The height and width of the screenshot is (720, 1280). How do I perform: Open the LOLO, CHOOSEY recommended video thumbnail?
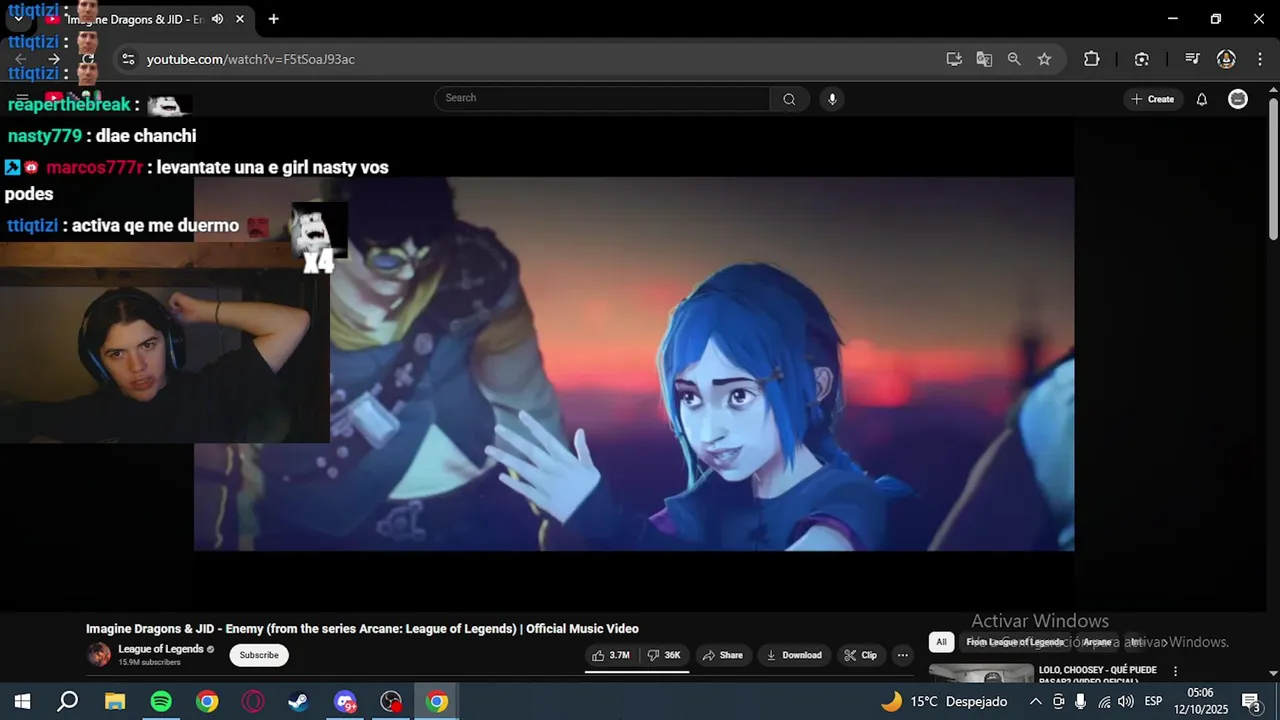pyautogui.click(x=981, y=674)
